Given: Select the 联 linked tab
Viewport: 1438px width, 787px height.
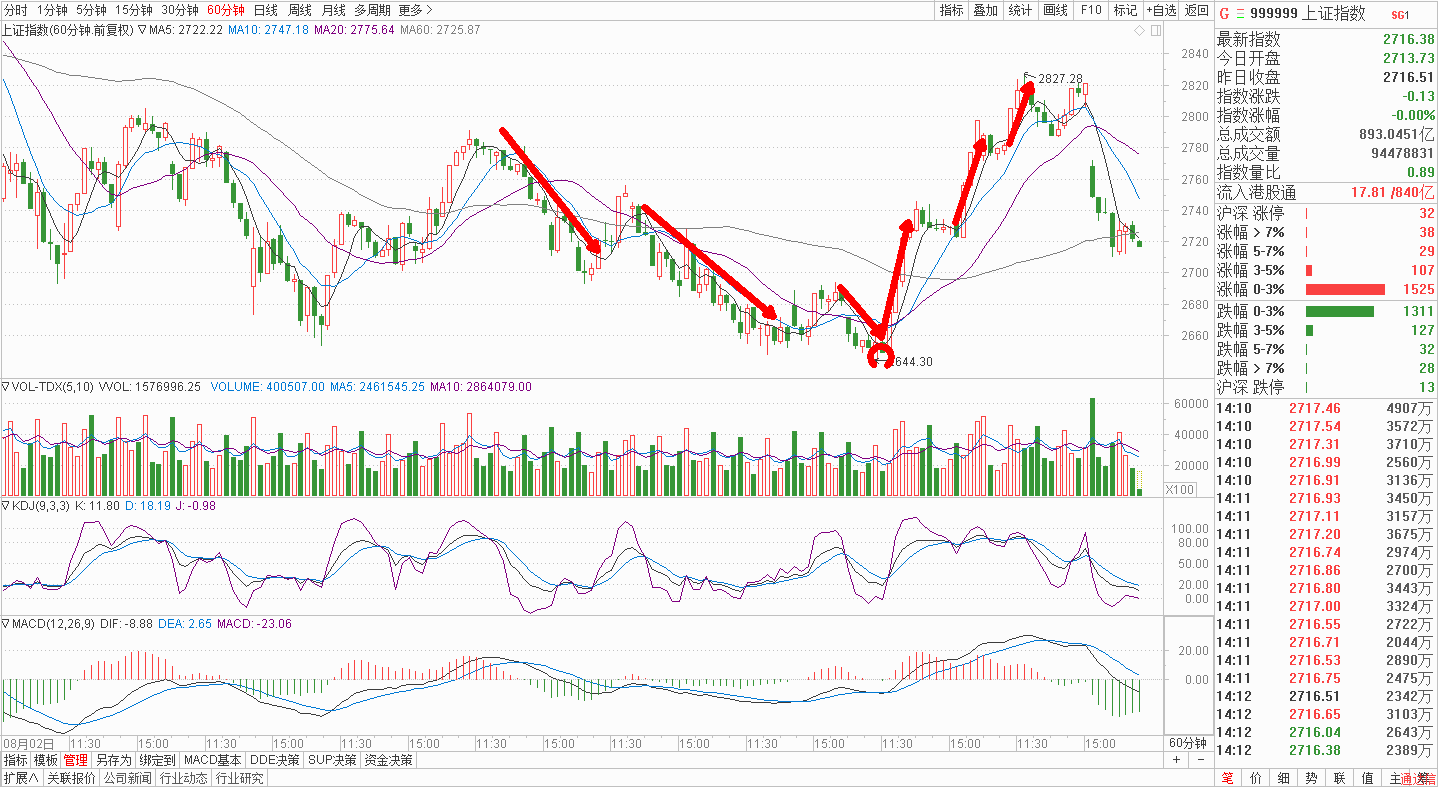Looking at the screenshot, I should click(x=1339, y=778).
